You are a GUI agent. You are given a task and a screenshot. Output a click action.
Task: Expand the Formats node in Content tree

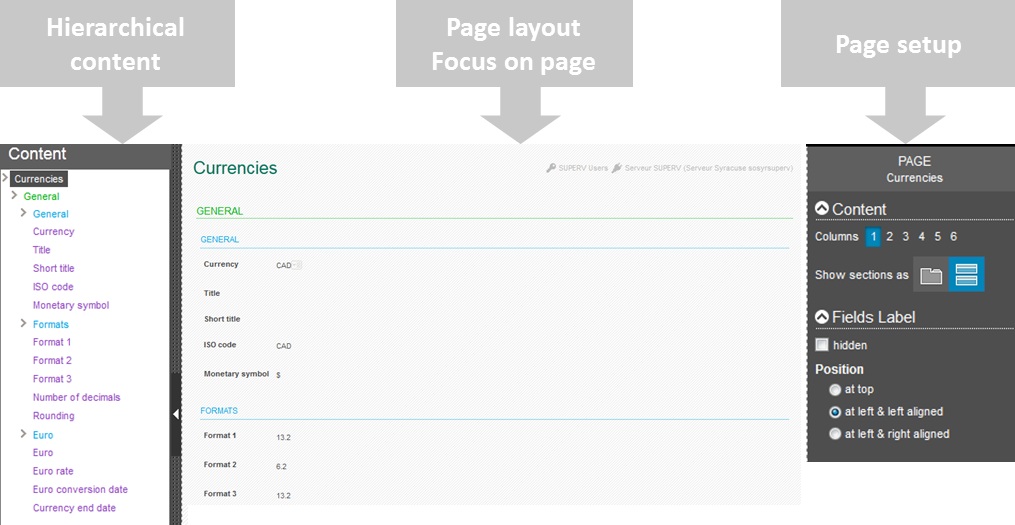point(23,324)
